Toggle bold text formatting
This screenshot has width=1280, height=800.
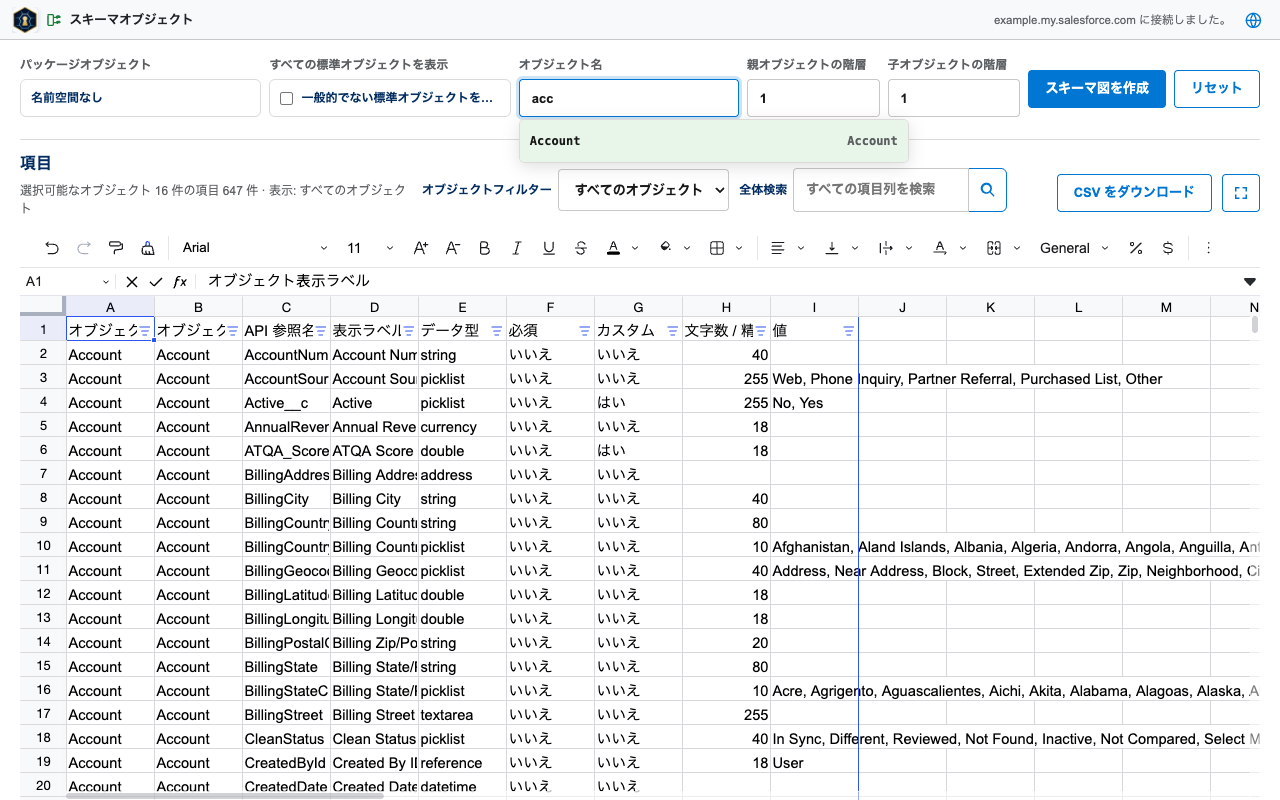click(x=485, y=248)
